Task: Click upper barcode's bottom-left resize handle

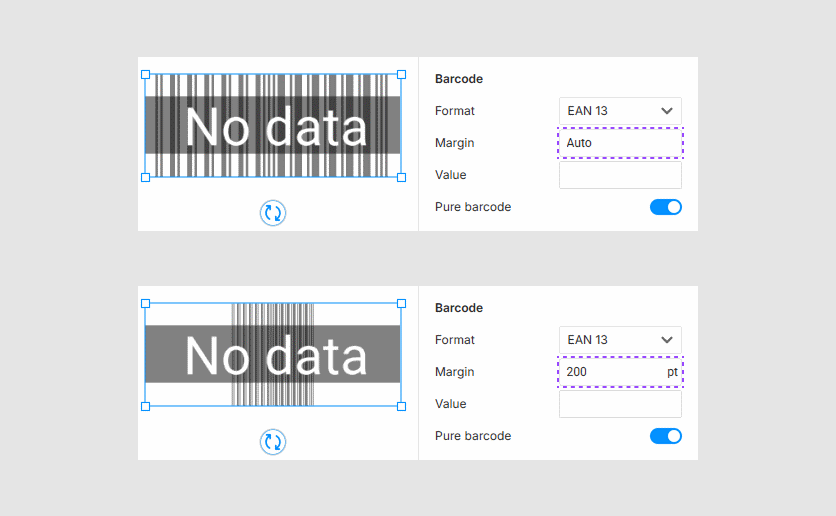Action: click(145, 177)
